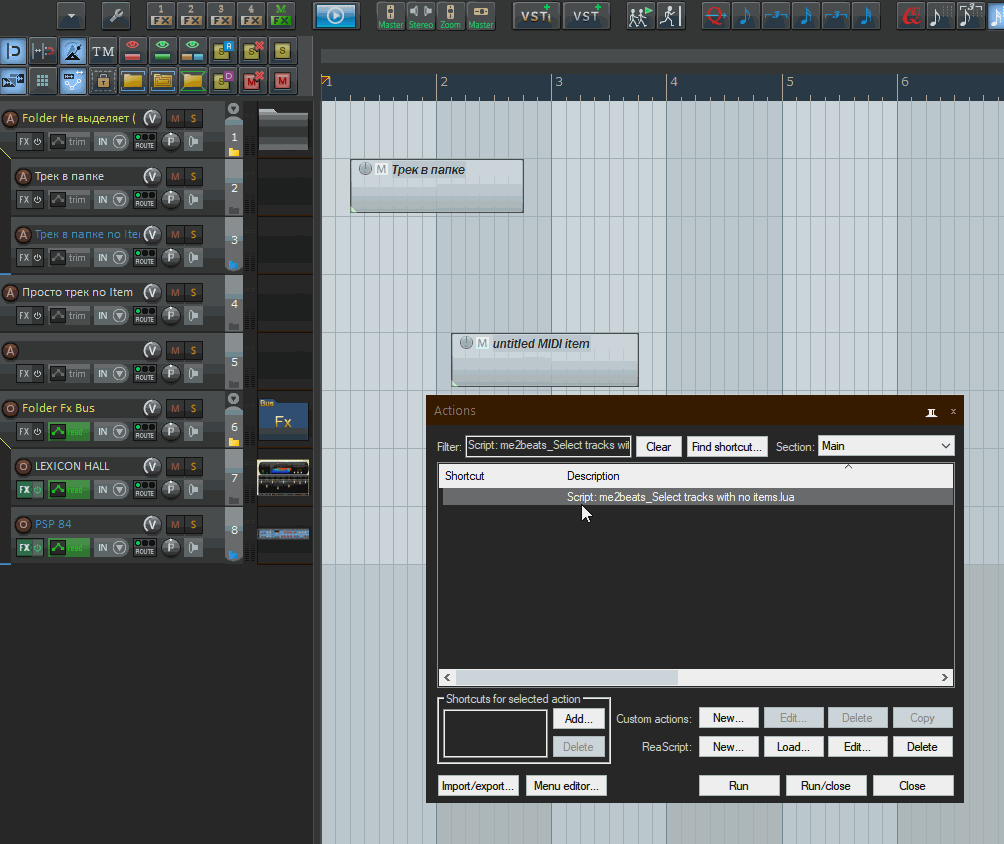Click the Filter text field in Actions

[548, 446]
